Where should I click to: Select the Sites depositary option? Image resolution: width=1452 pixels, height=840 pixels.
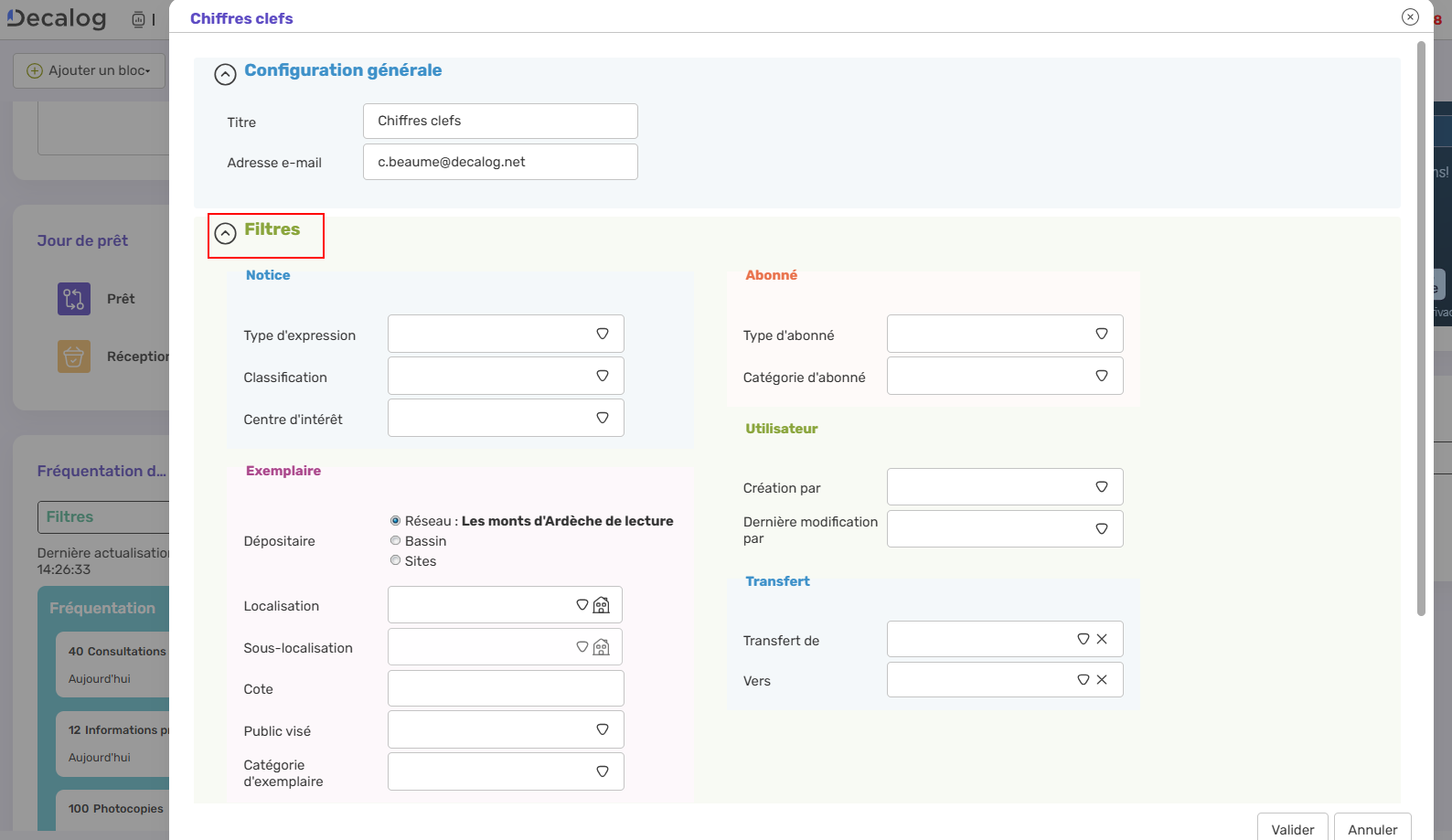(396, 561)
